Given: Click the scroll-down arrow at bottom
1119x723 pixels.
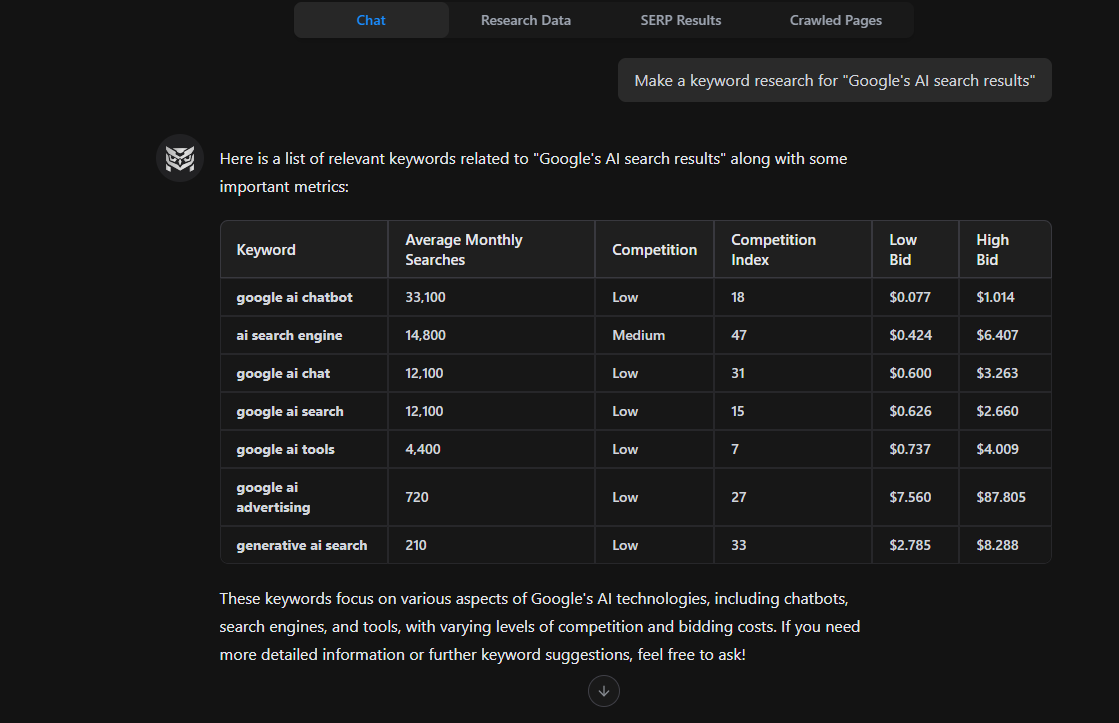Looking at the screenshot, I should (x=603, y=690).
